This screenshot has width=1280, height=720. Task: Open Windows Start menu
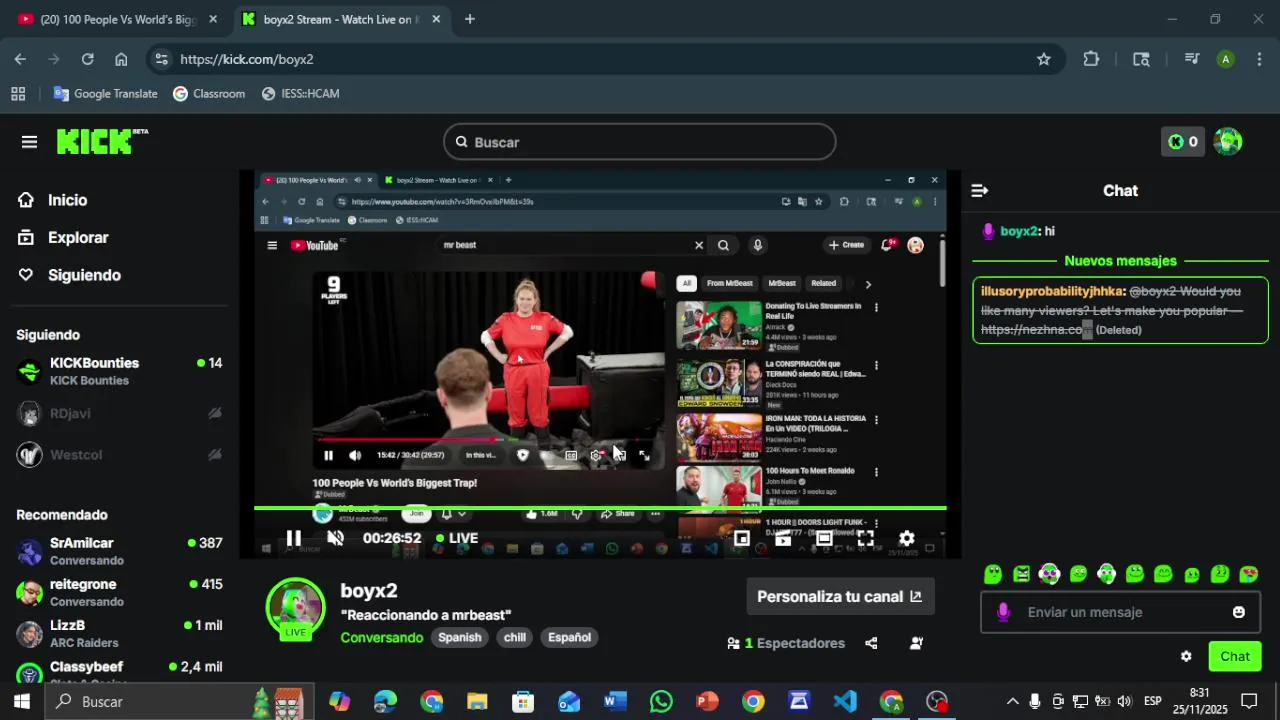tap(22, 701)
